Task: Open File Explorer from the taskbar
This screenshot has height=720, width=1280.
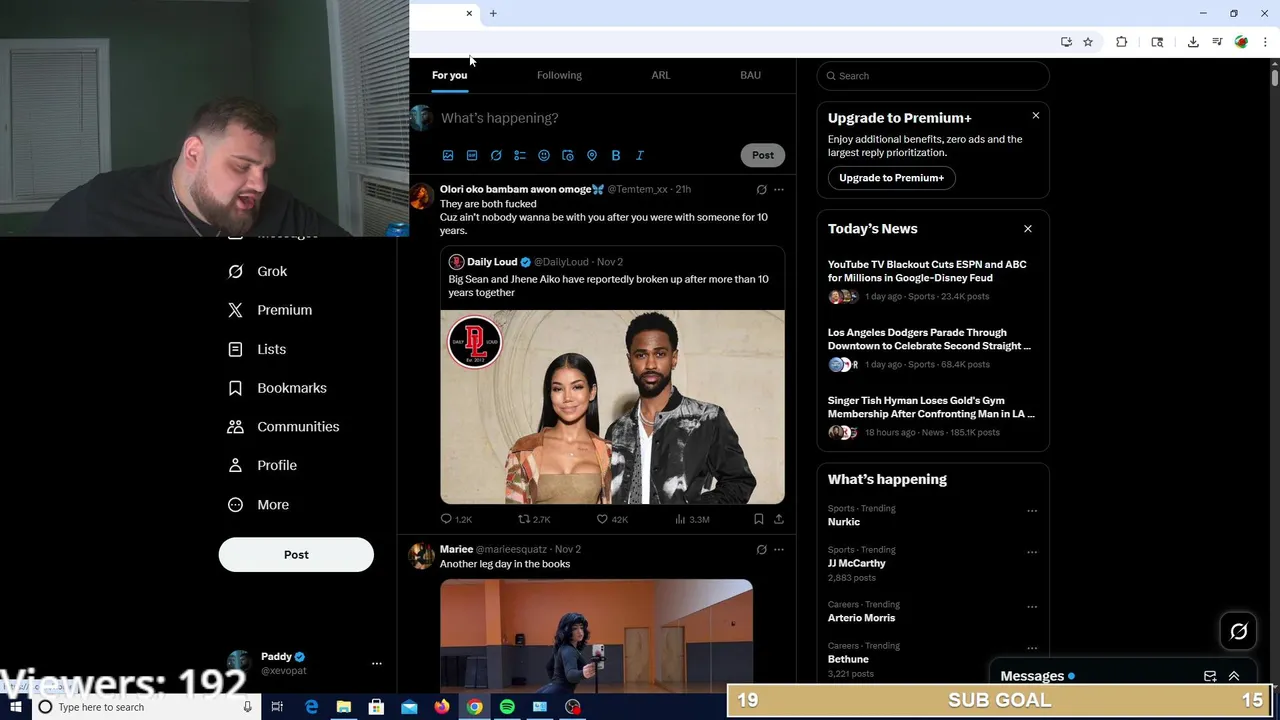Action: tap(344, 707)
